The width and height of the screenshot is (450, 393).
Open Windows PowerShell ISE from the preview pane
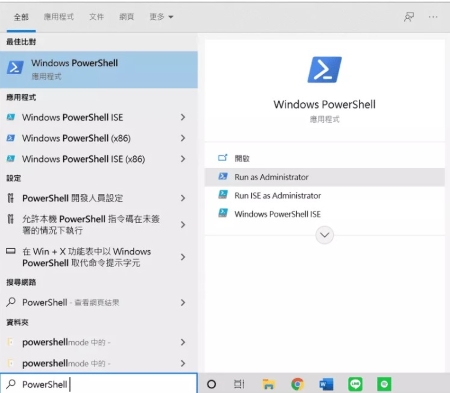[324, 214]
